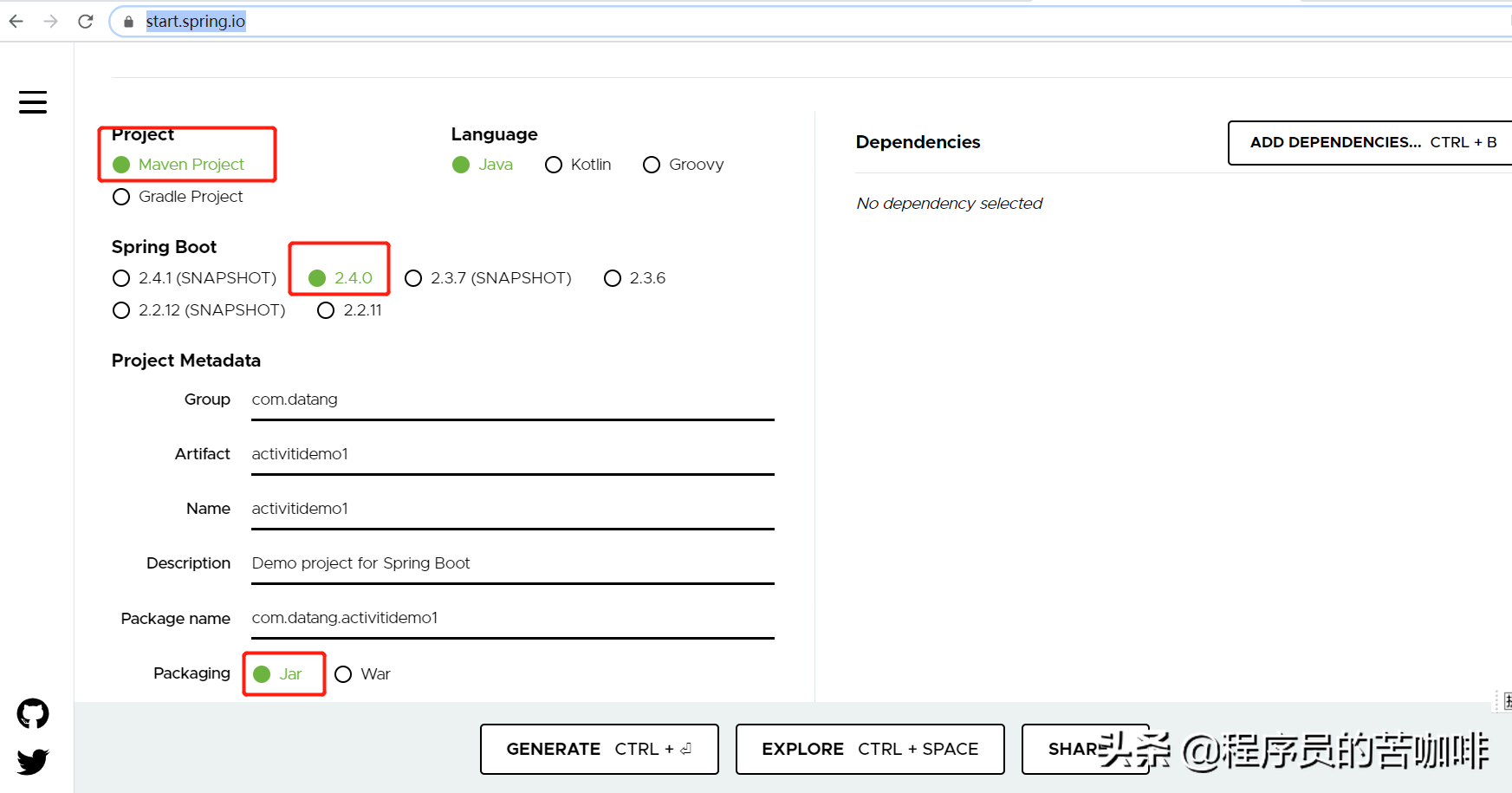Click the Language heading

pos(495,134)
